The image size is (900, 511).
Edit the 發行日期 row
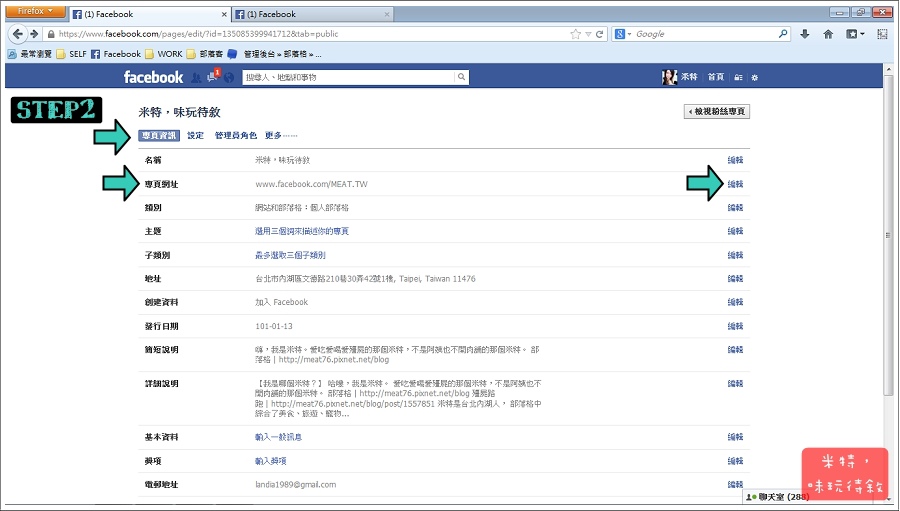tap(735, 326)
